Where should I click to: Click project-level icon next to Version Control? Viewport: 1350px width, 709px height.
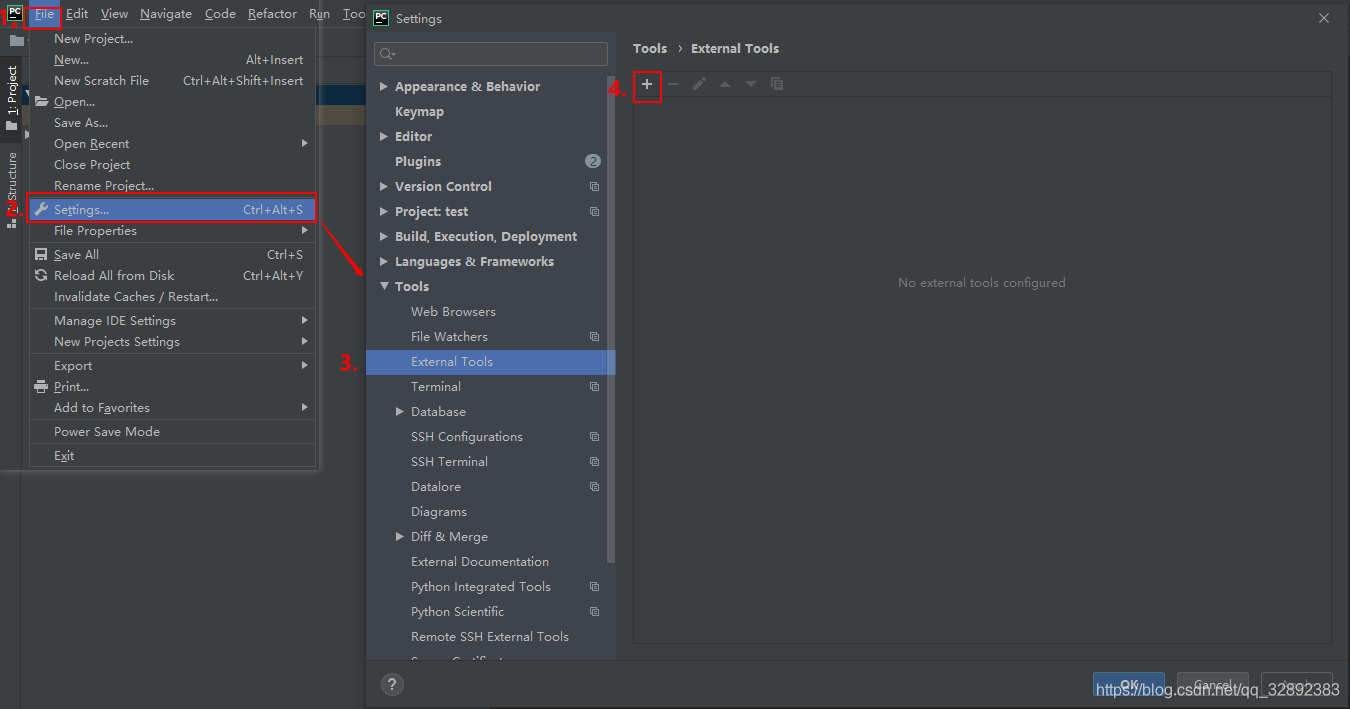point(594,187)
